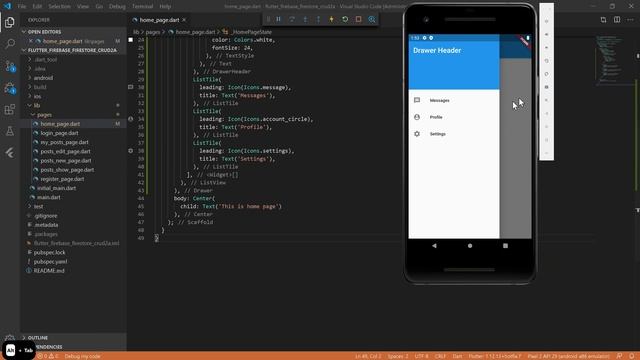This screenshot has width=640, height=360.
Task: Click the emulator volume down button
Action: click(547, 48)
